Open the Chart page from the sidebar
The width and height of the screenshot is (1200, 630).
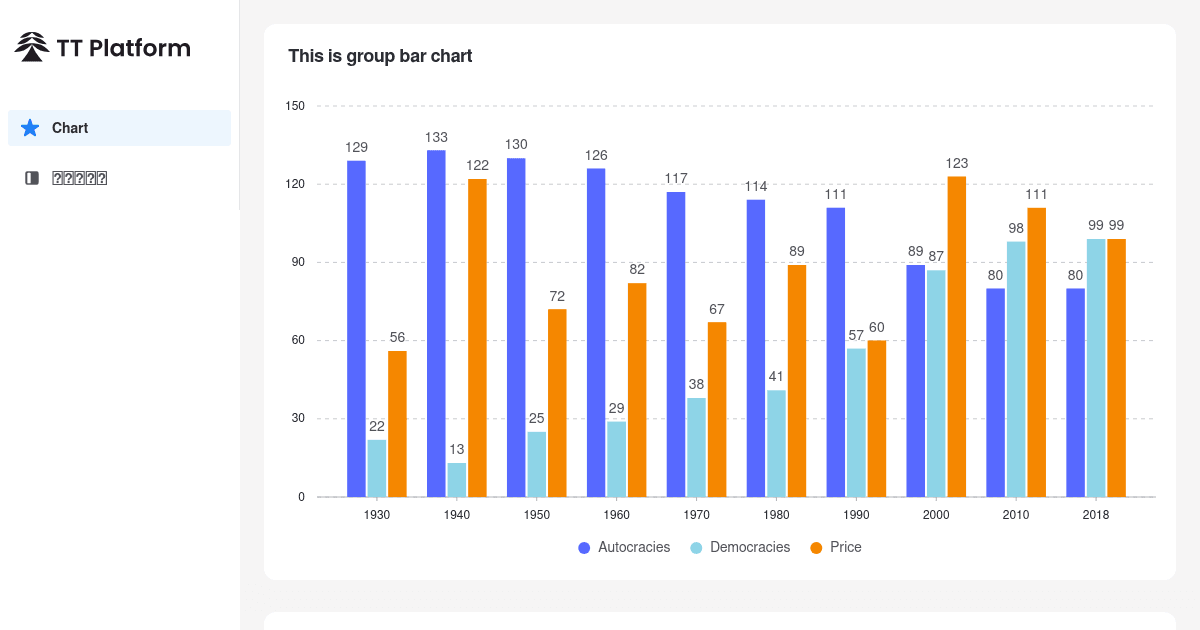[70, 127]
